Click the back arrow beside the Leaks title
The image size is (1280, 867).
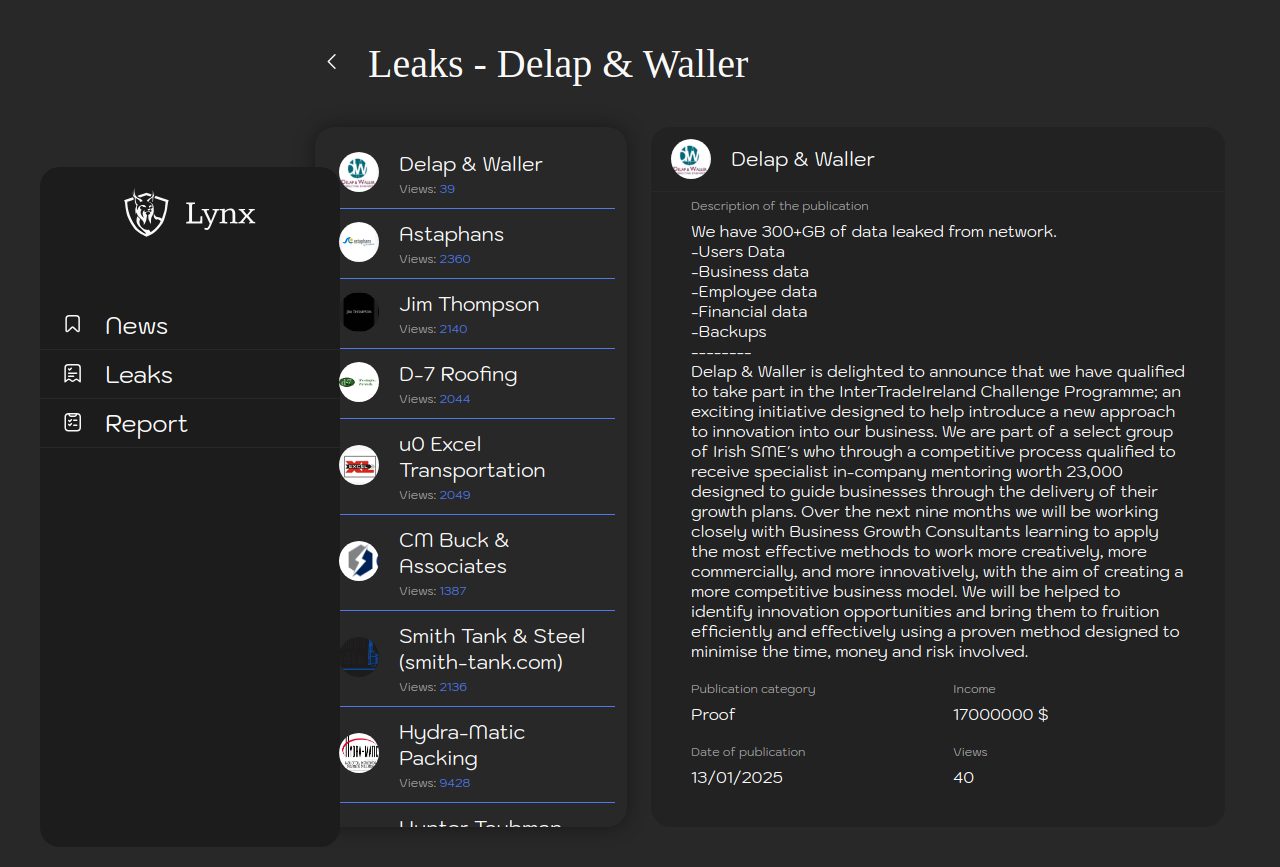point(332,62)
